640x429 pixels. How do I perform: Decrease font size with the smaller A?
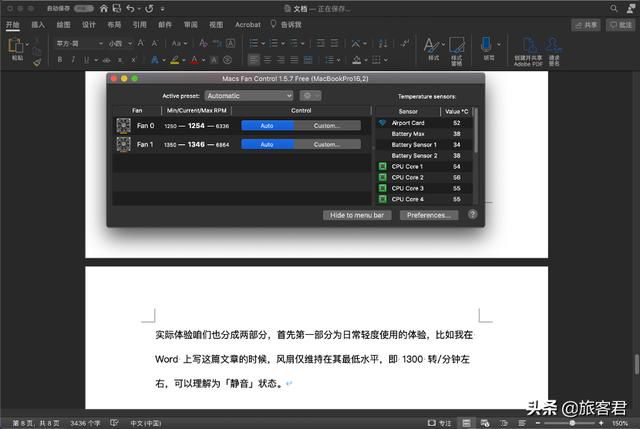(155, 43)
